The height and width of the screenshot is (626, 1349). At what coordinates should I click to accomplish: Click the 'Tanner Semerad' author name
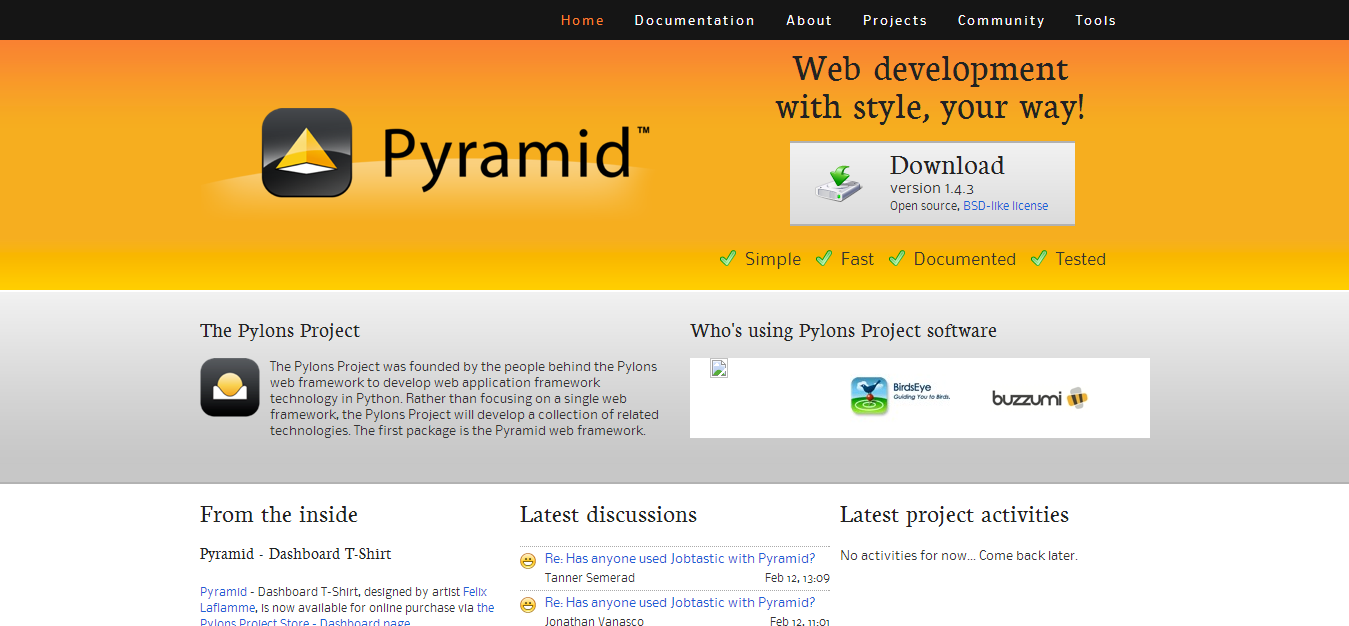click(x=590, y=578)
